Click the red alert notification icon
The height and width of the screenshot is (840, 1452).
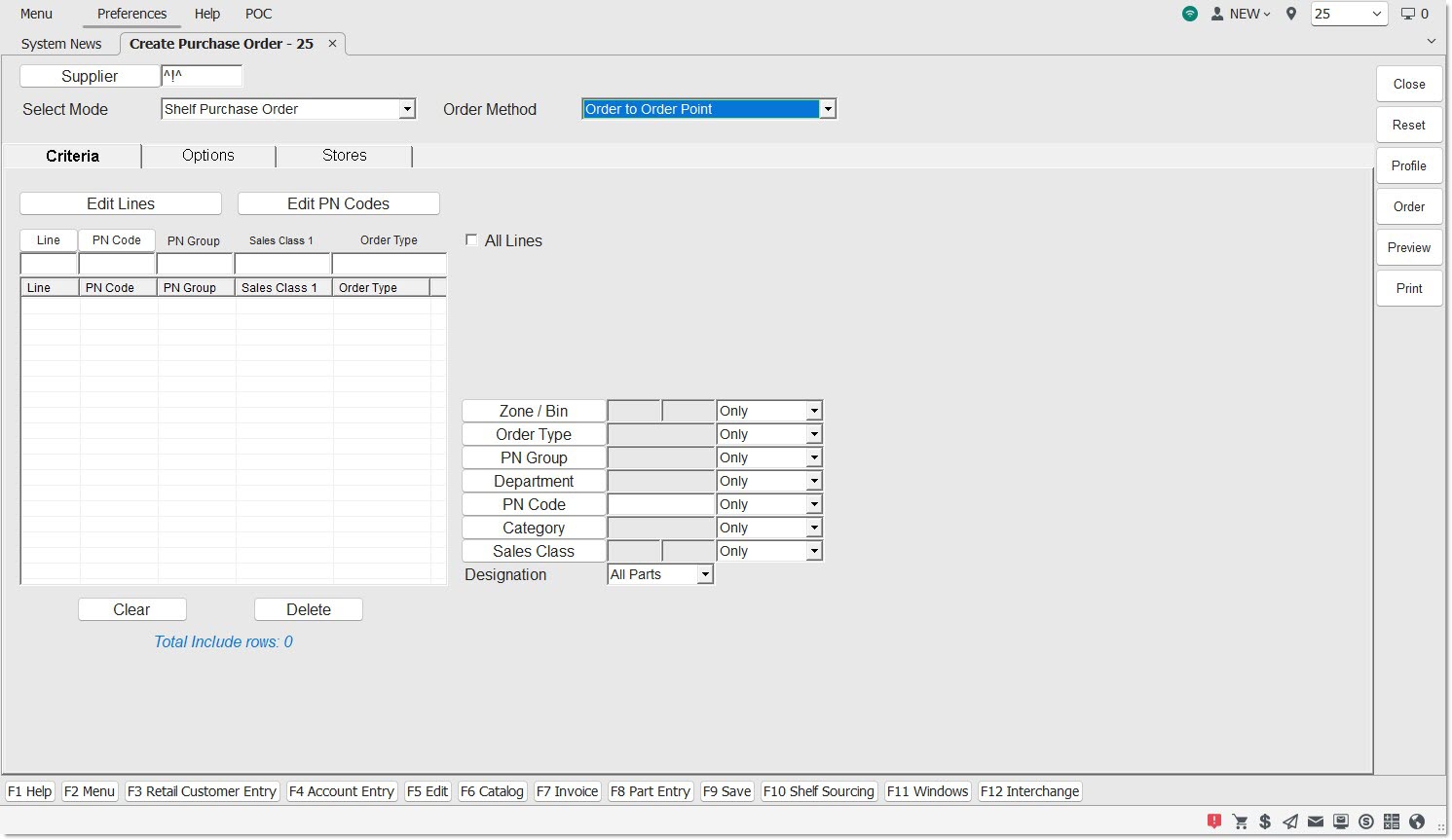[1214, 822]
